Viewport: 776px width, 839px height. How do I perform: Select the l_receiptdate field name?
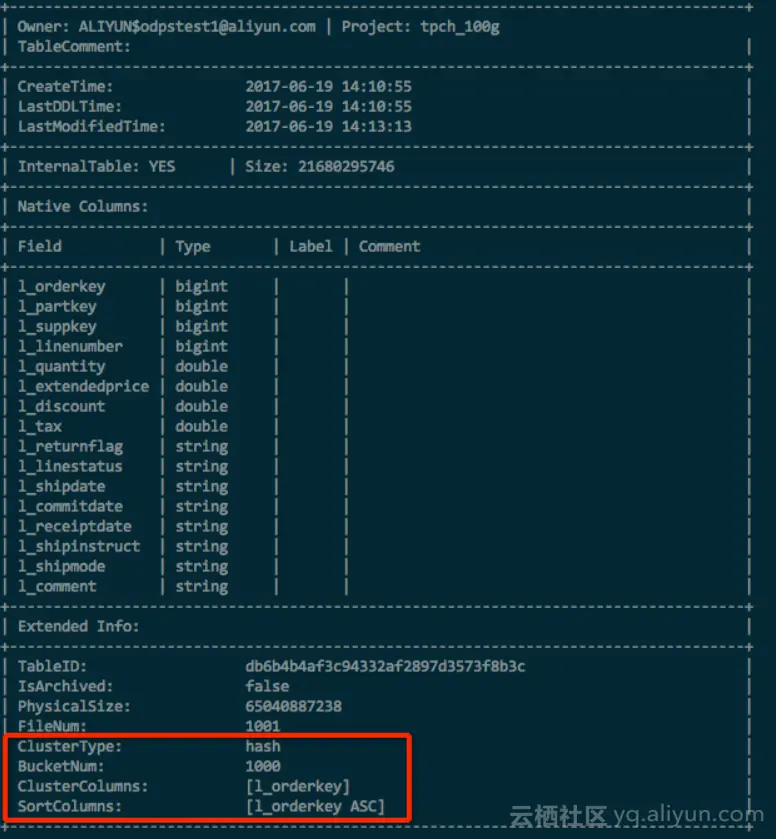point(74,526)
